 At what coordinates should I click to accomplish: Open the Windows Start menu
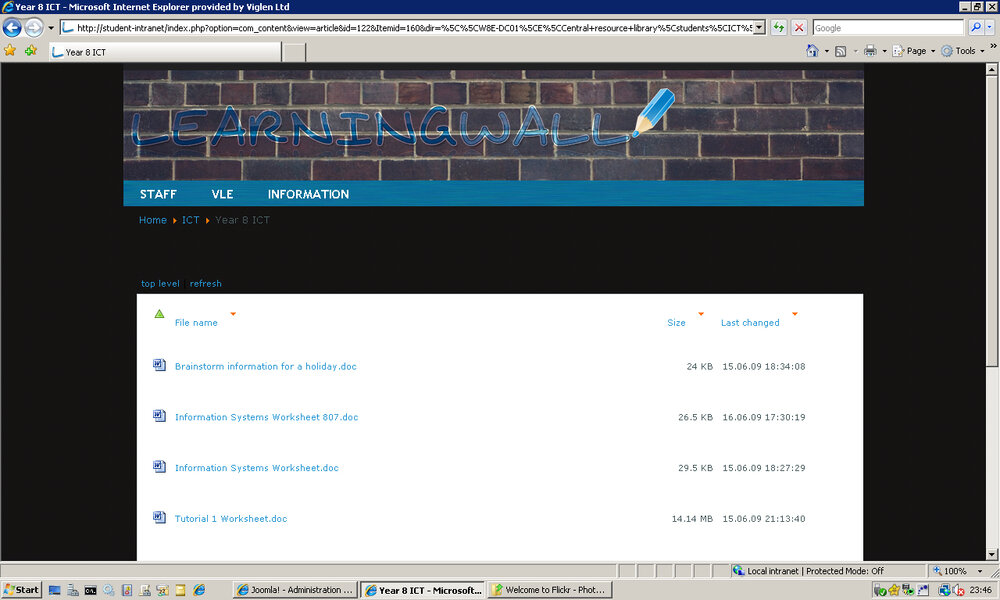pyautogui.click(x=22, y=590)
